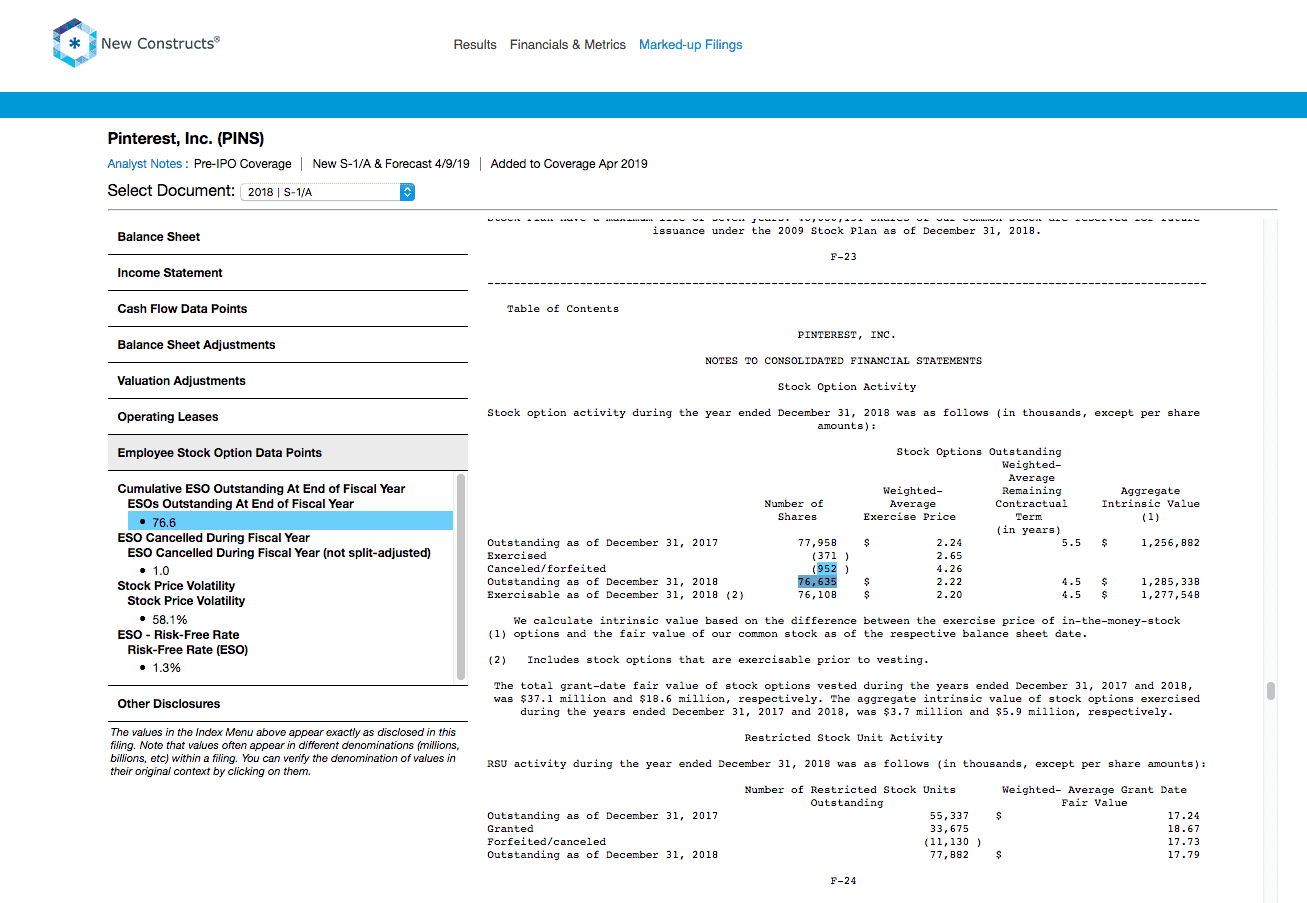Click the Pinterest, Inc. (PINS) title
Screen dimensions: 1307x903
click(x=186, y=139)
